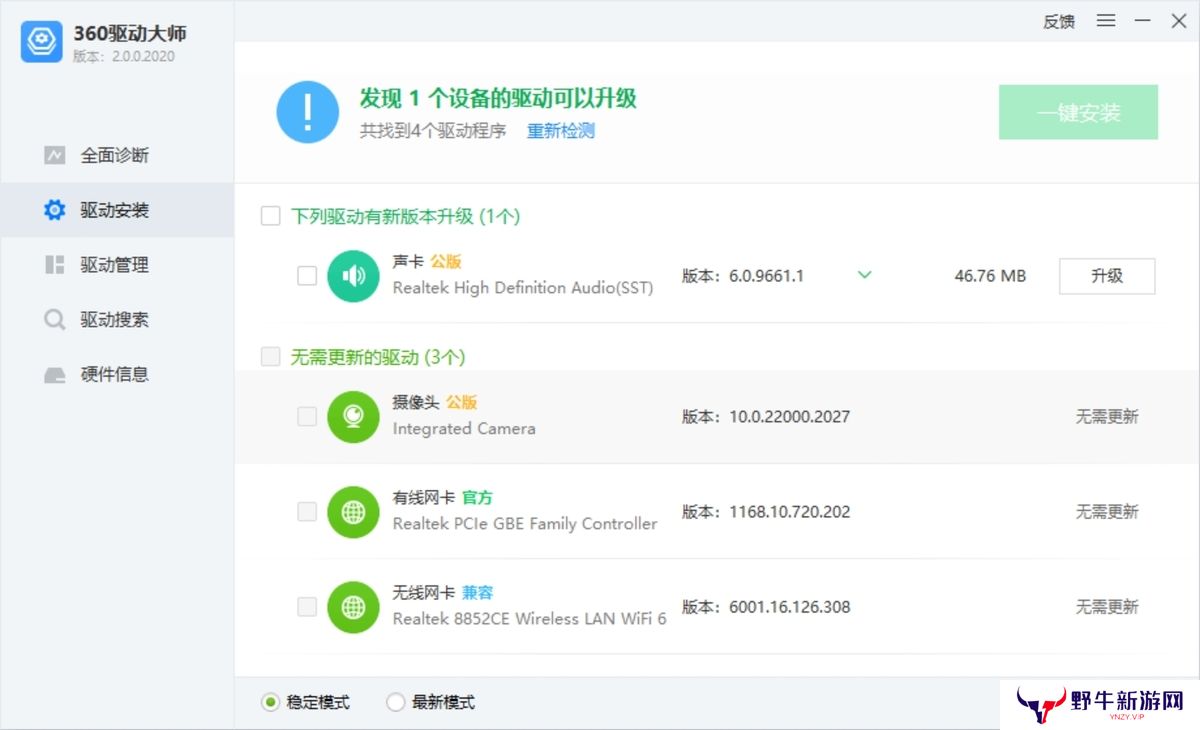Click 无需更新 status for 摄像头

click(x=1107, y=416)
